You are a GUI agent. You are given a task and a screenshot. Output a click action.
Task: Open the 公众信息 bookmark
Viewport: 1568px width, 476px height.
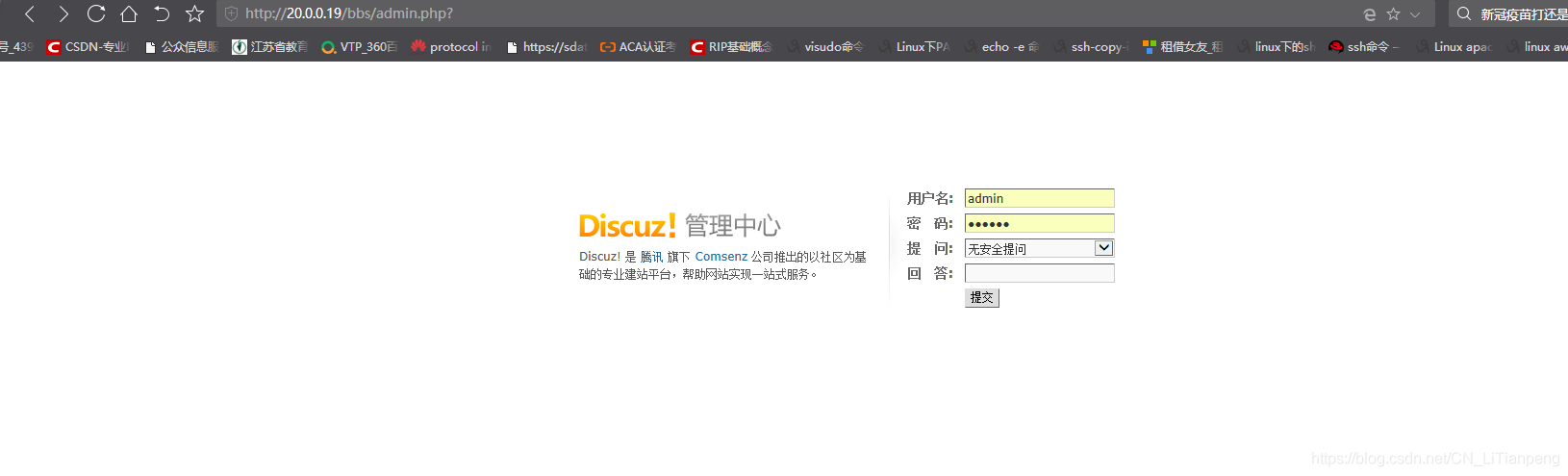[181, 46]
